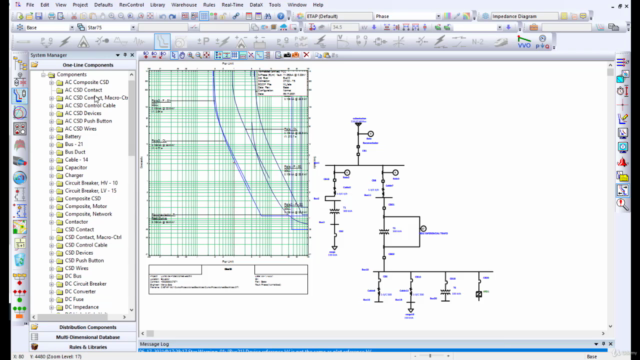Expand the Battery folder node
Viewport: 640px width, 360px height.
point(52,137)
